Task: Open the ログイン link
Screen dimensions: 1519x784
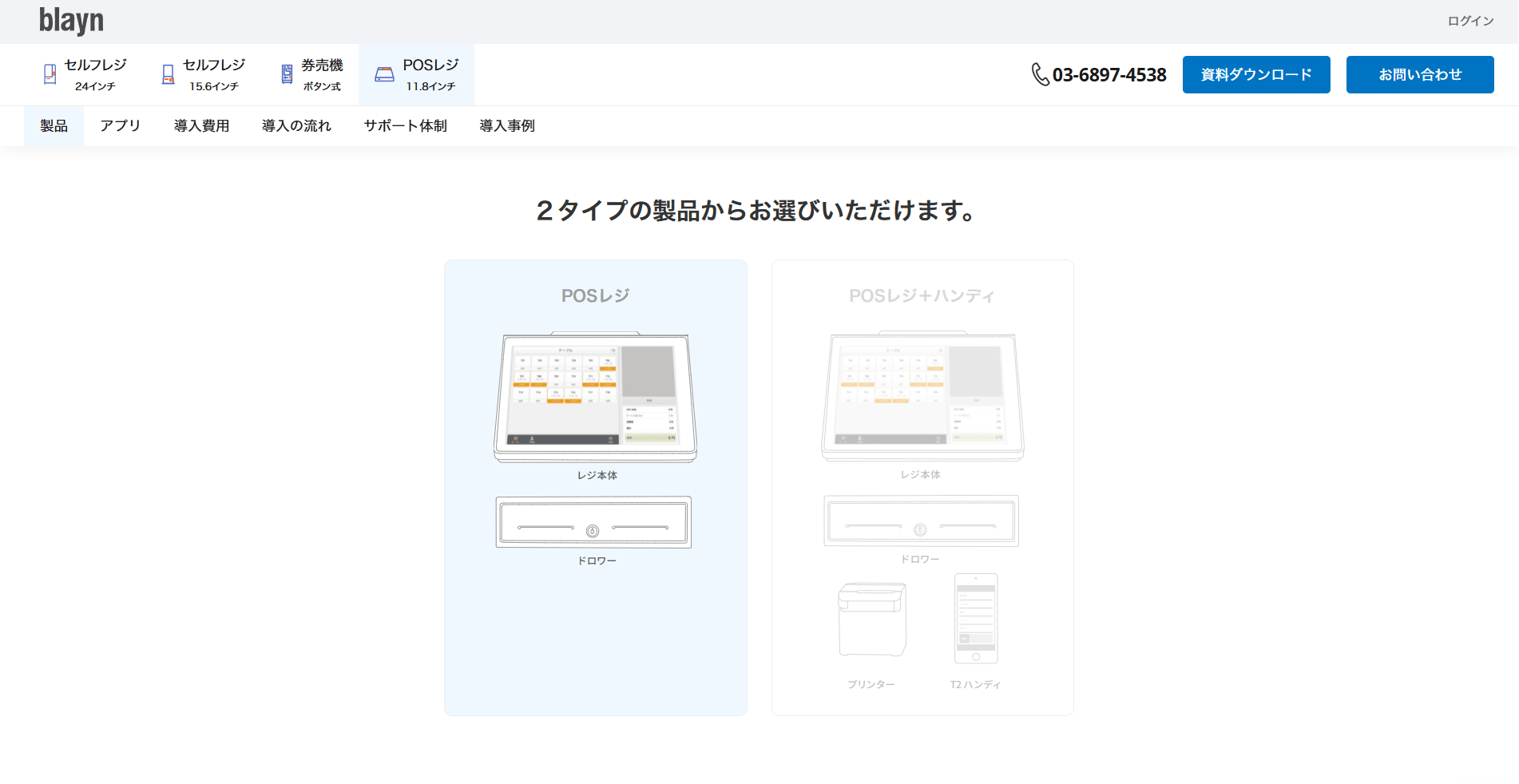Action: (1469, 21)
